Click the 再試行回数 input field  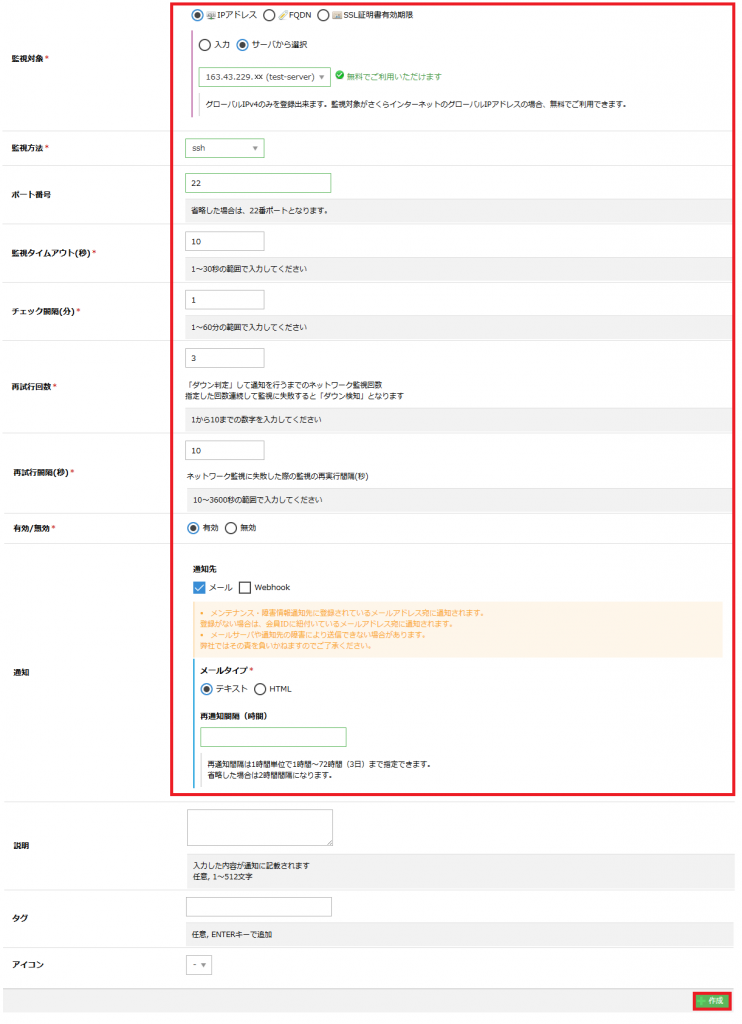tap(225, 357)
